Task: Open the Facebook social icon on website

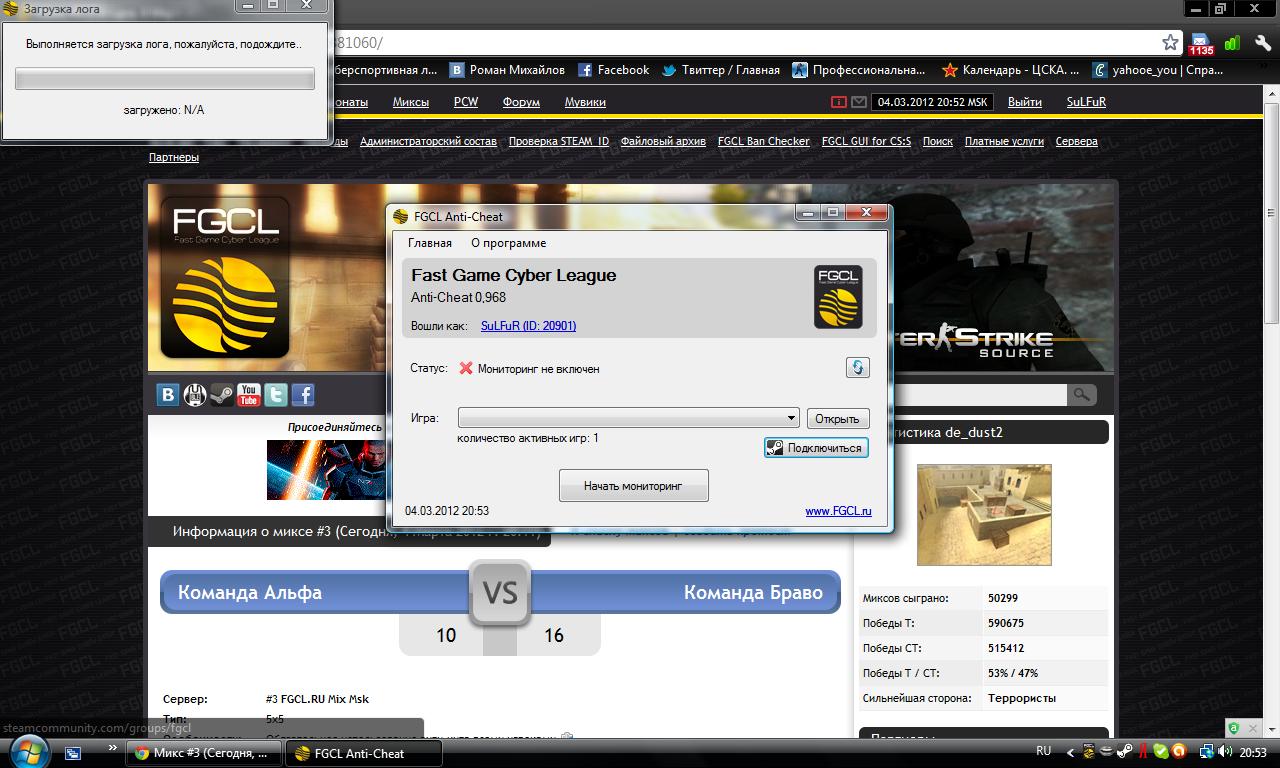Action: 303,395
